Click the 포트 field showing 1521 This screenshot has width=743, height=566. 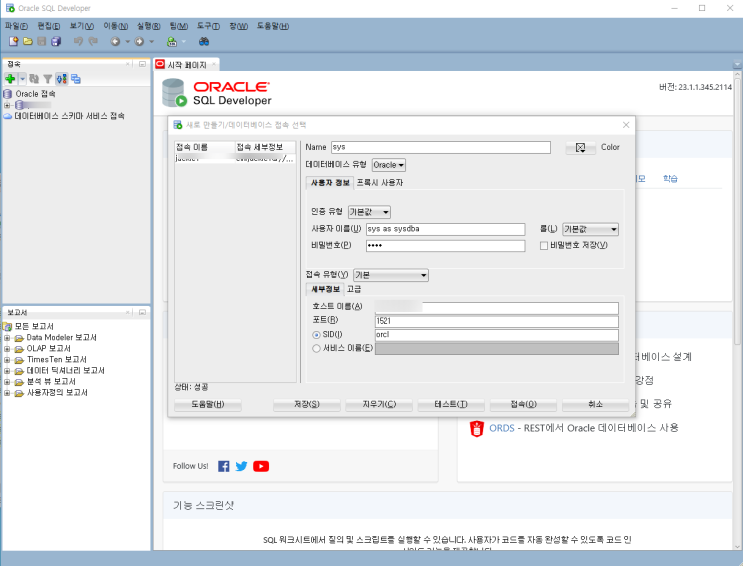pos(497,321)
